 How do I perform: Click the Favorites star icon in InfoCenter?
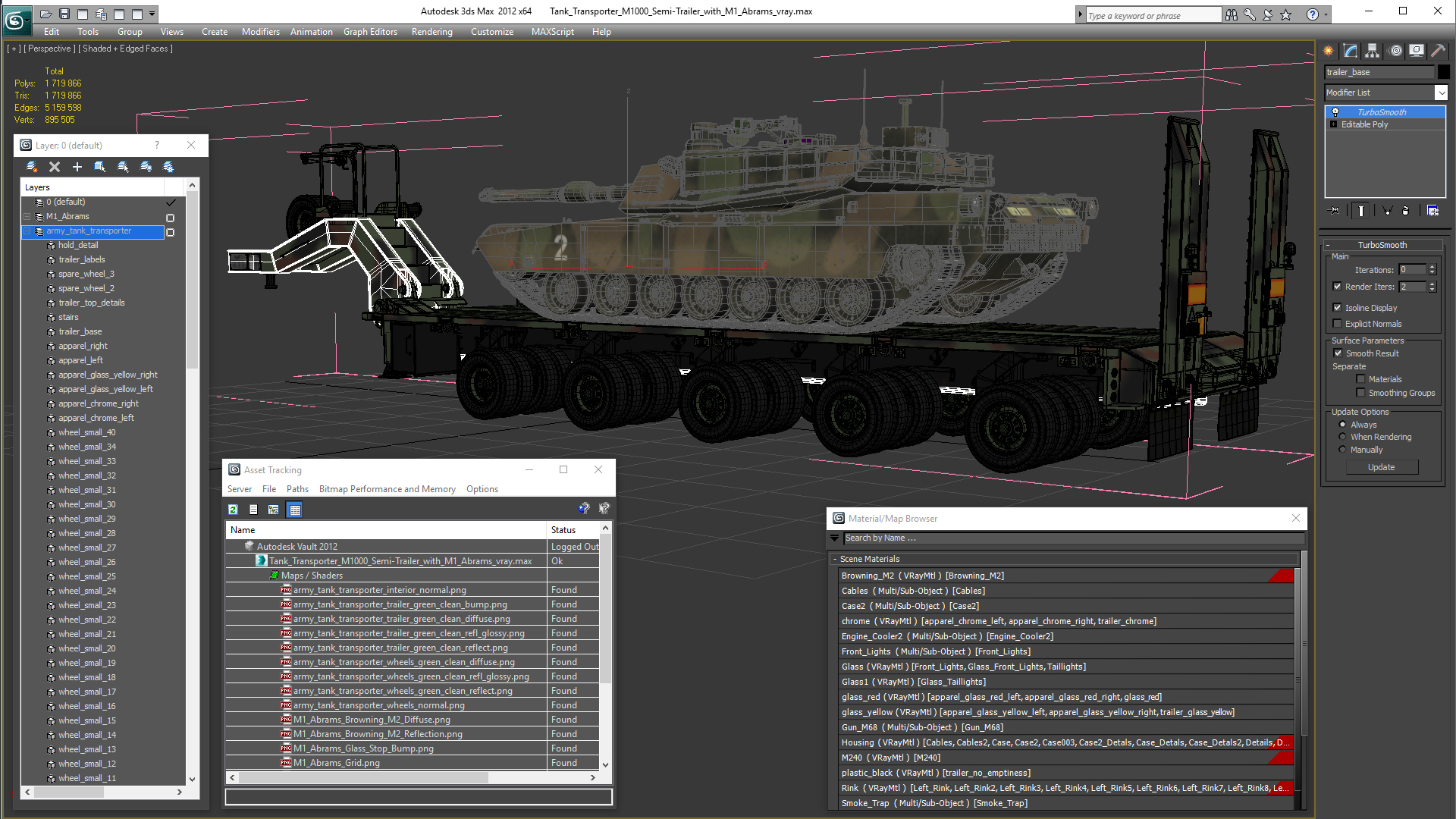(x=1285, y=14)
